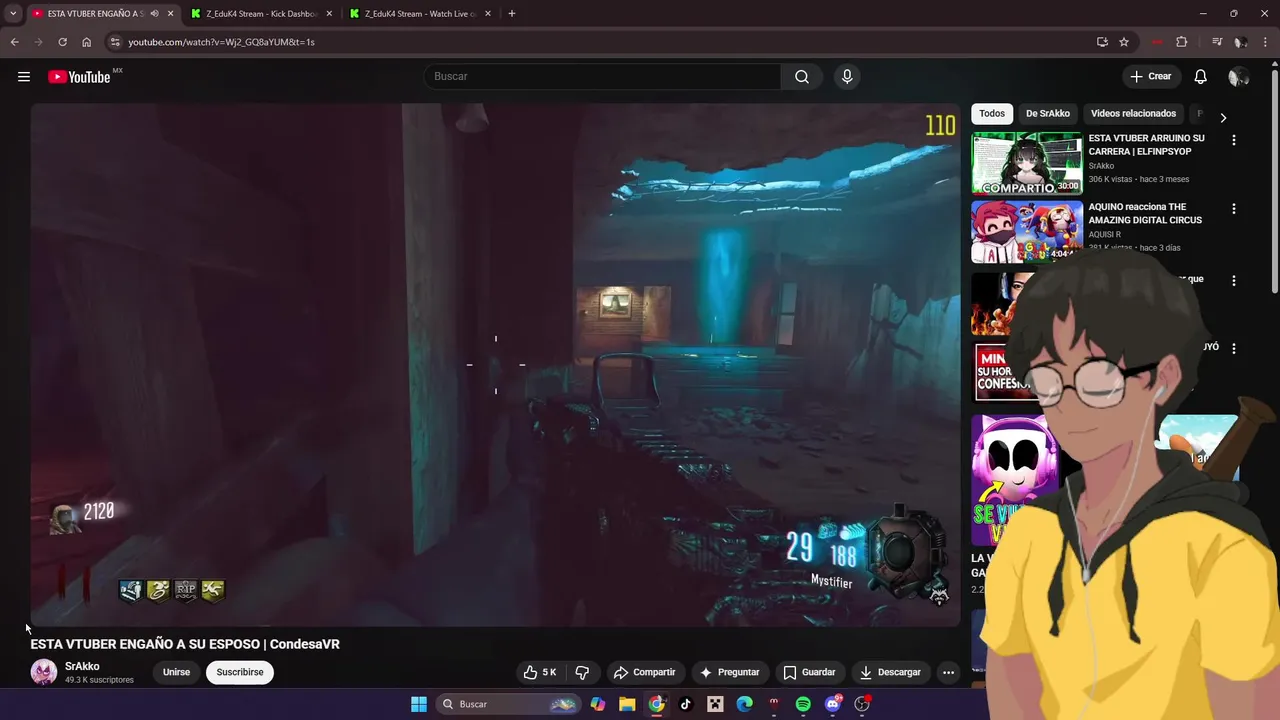
Task: Open AQUINO reacciona THE AMAZING DIGITAL CIRCUS
Action: tap(1145, 213)
